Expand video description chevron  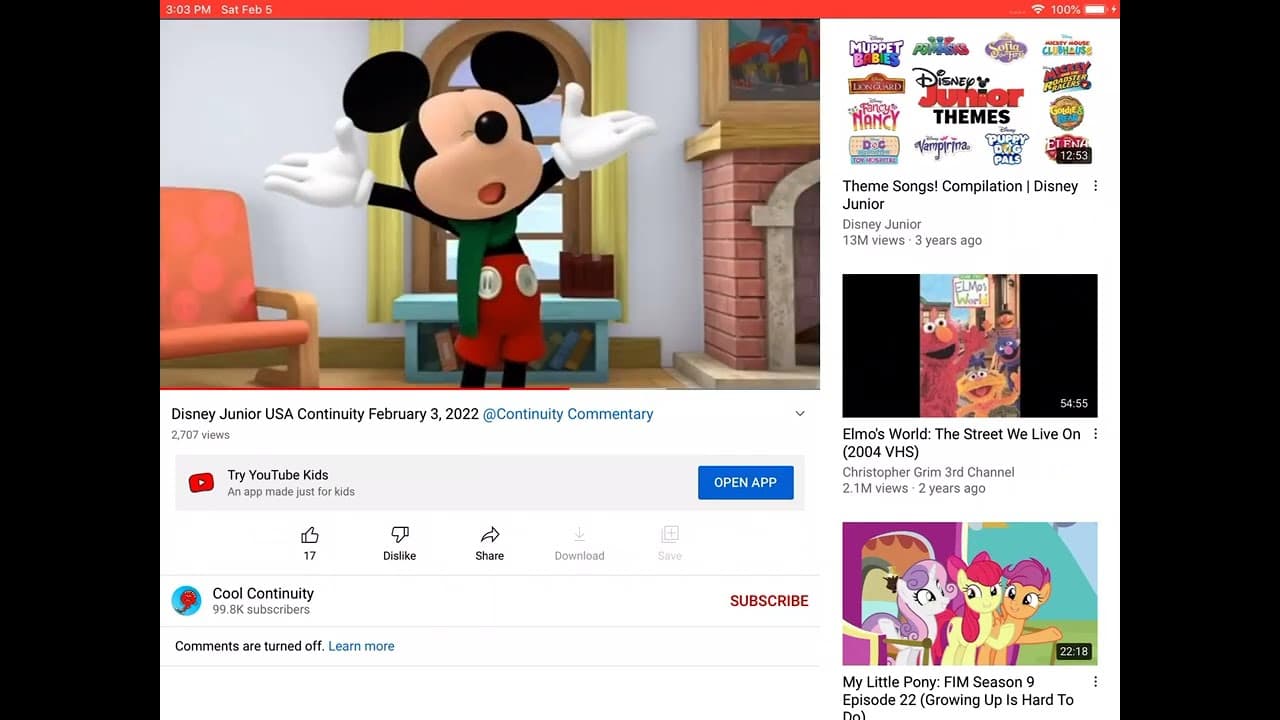tap(800, 414)
